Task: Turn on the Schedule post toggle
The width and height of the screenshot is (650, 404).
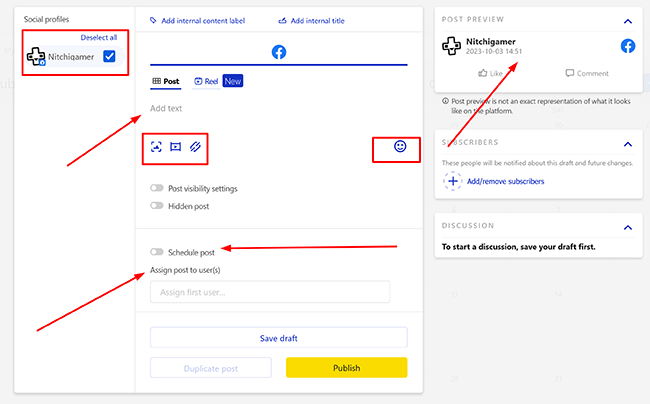Action: (x=157, y=252)
